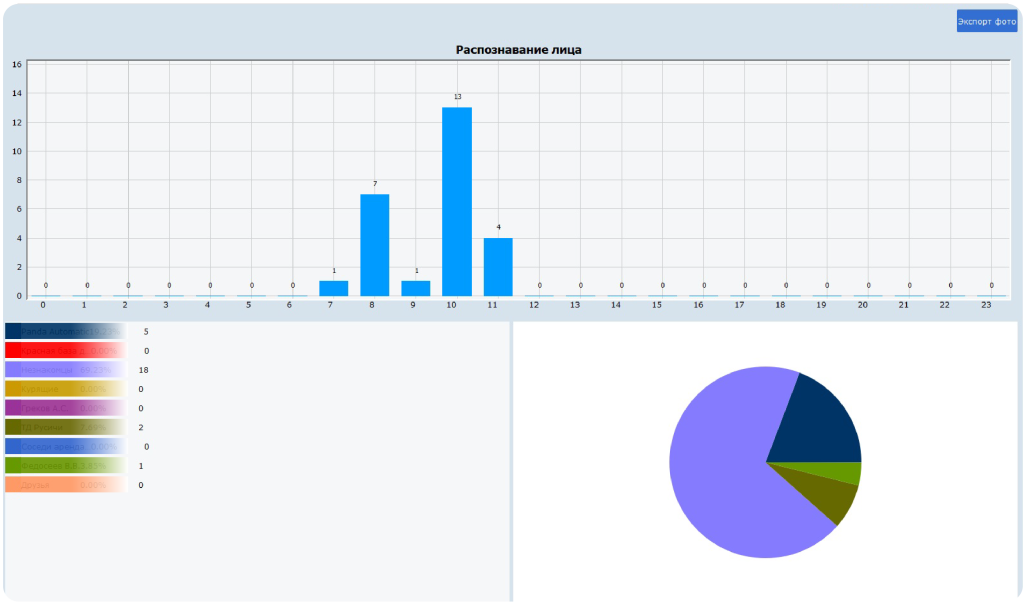Screen dimensions: 1024x604
Task: Click the green 'Федосеев В.В.' legend entry
Action: point(64,465)
